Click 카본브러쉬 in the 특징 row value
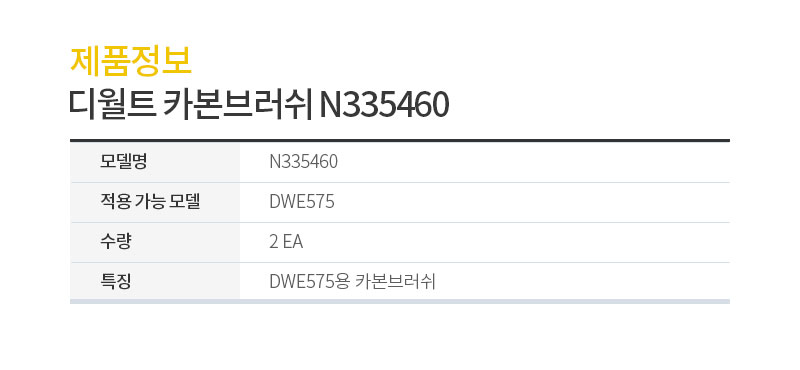This screenshot has height=370, width=800. pyautogui.click(x=395, y=282)
